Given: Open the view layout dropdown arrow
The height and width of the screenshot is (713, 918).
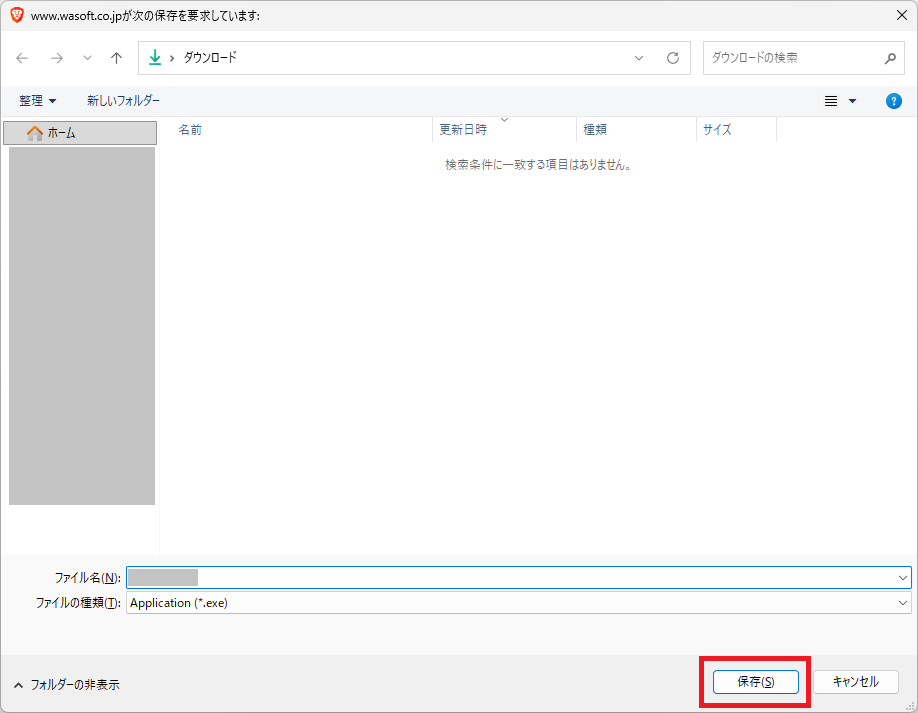Looking at the screenshot, I should click(x=850, y=100).
